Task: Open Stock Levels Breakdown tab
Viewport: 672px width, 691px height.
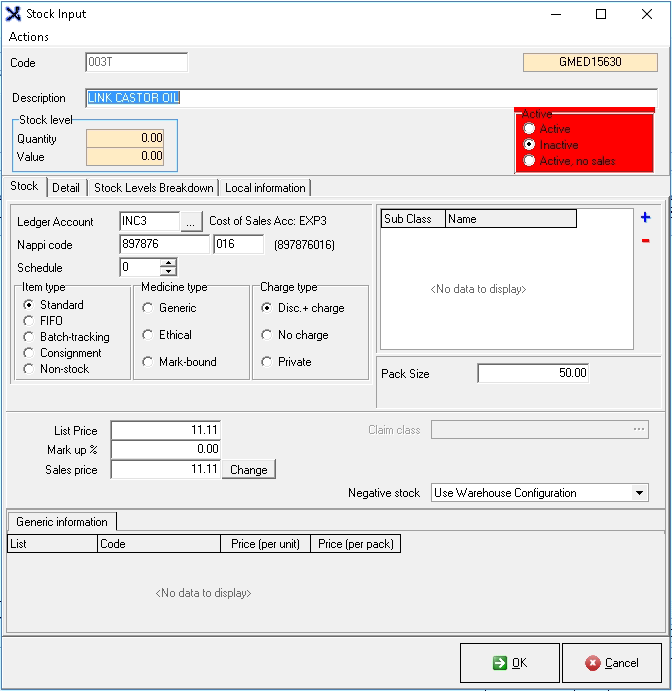Action: click(x=153, y=187)
